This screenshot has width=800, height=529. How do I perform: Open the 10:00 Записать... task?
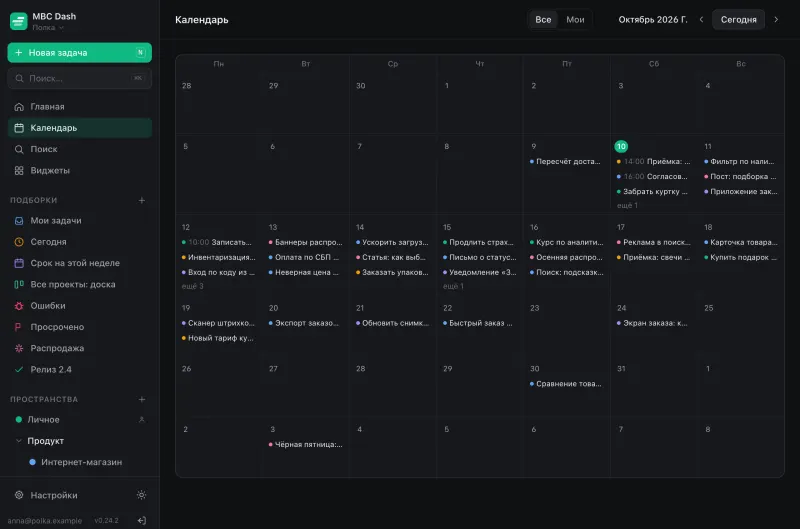[x=218, y=242]
